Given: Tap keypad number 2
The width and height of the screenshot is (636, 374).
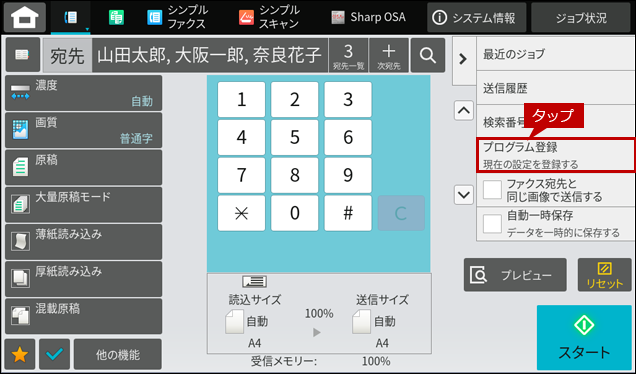Looking at the screenshot, I should click(294, 99).
